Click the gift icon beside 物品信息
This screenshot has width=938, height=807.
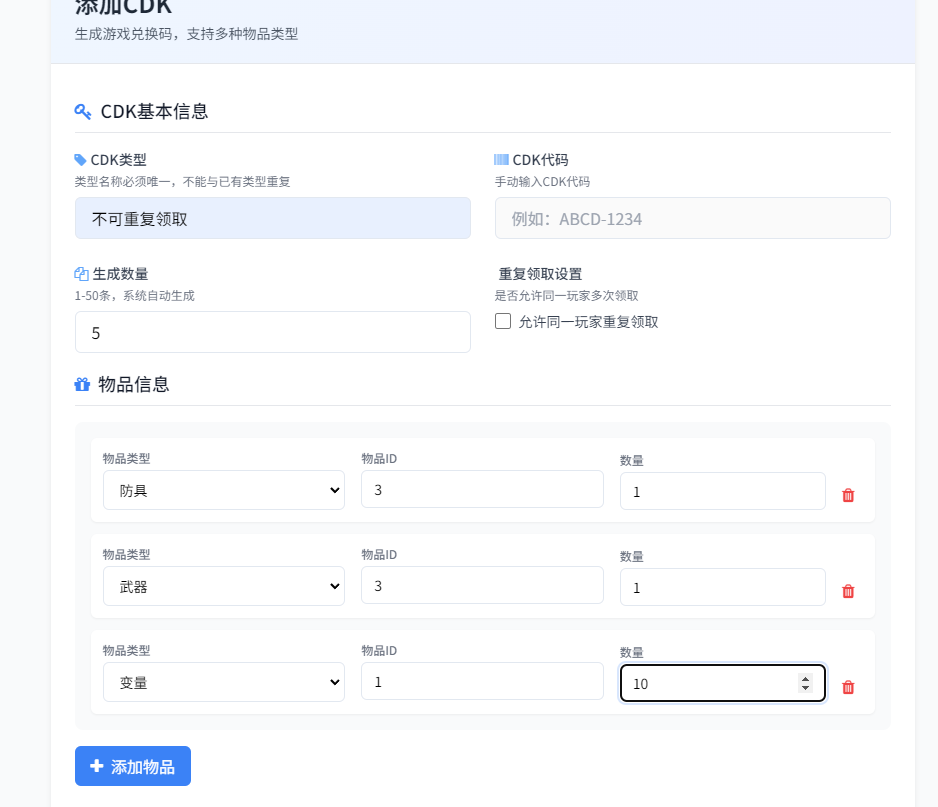coord(82,384)
